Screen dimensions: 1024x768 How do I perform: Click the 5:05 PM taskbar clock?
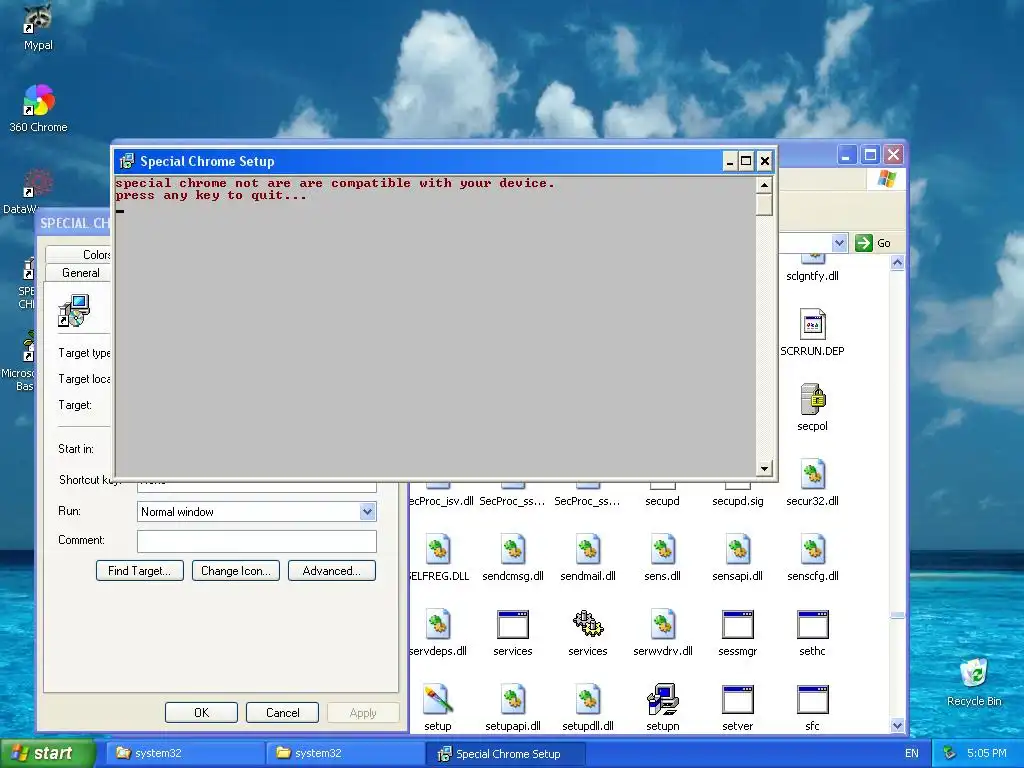tap(986, 753)
